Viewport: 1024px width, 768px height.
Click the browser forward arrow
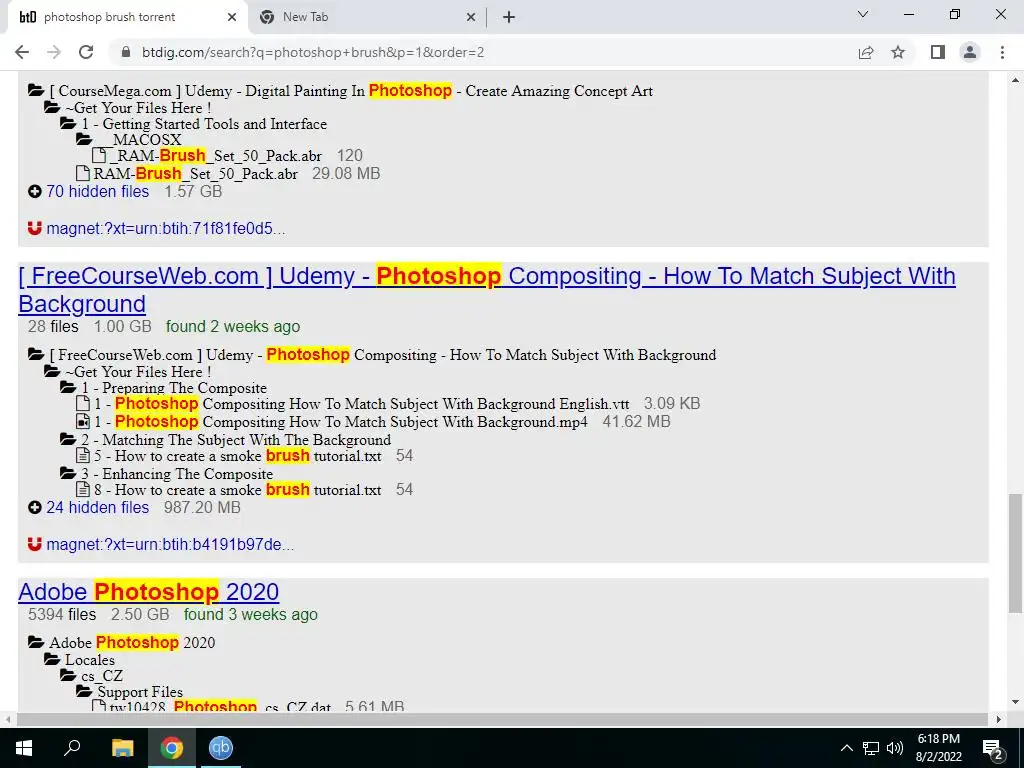pyautogui.click(x=54, y=52)
